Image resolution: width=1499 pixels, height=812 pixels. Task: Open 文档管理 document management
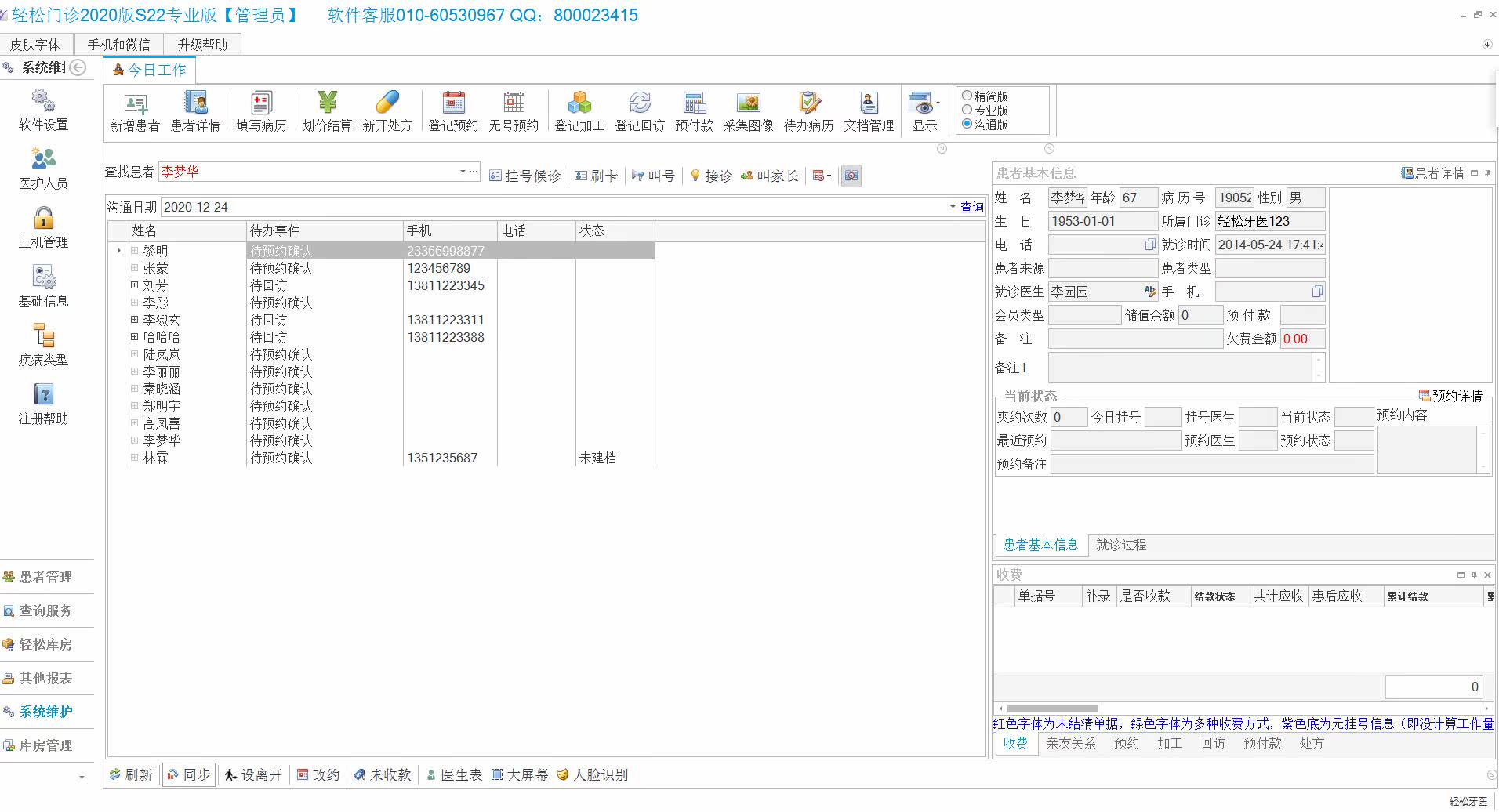pos(869,111)
